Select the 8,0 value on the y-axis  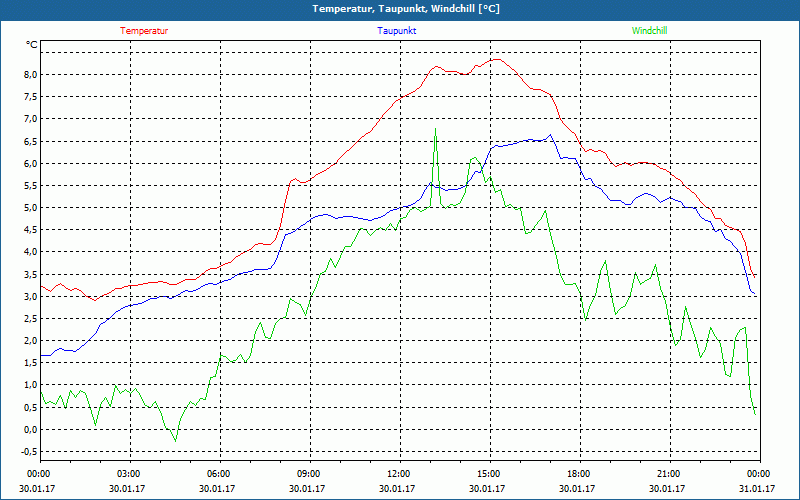click(29, 75)
